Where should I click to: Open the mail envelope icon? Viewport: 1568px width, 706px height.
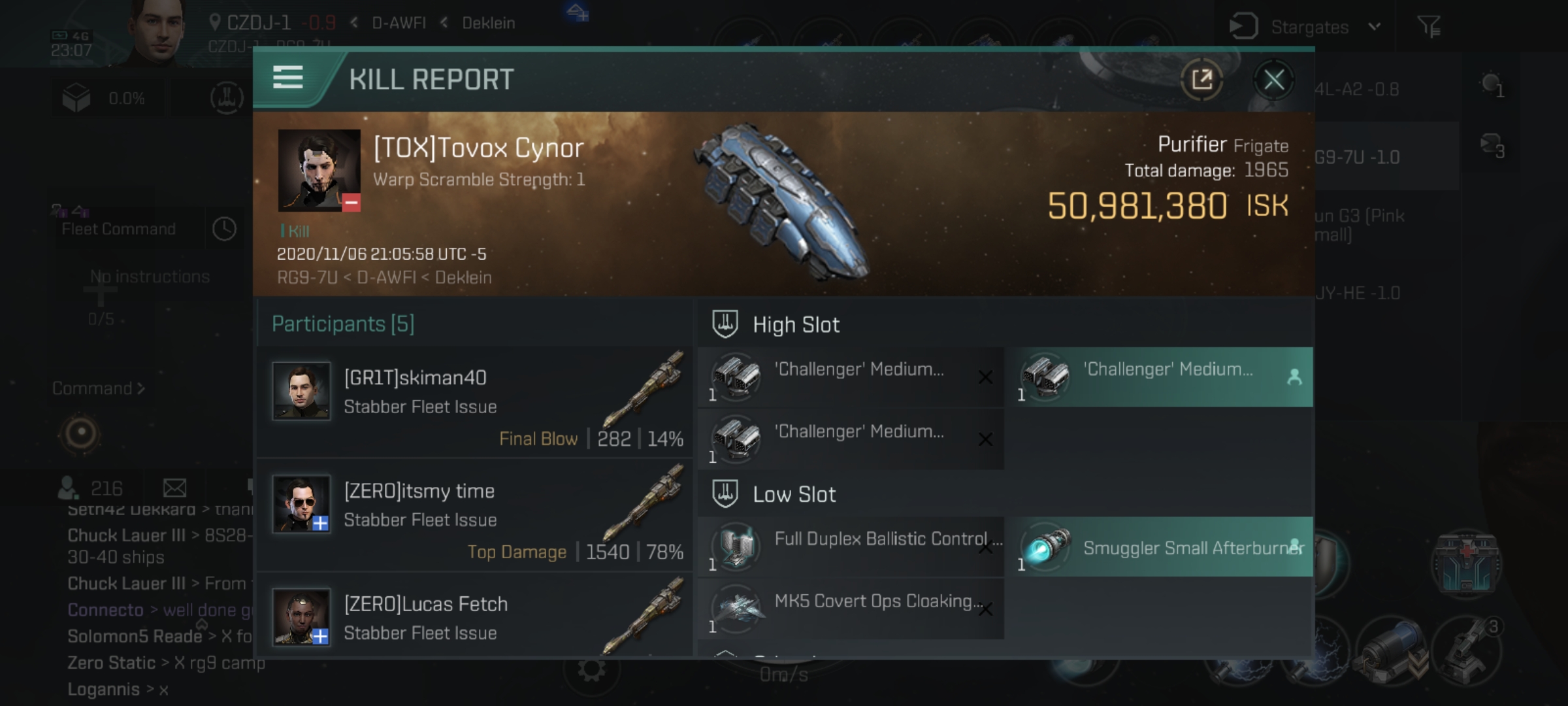174,488
